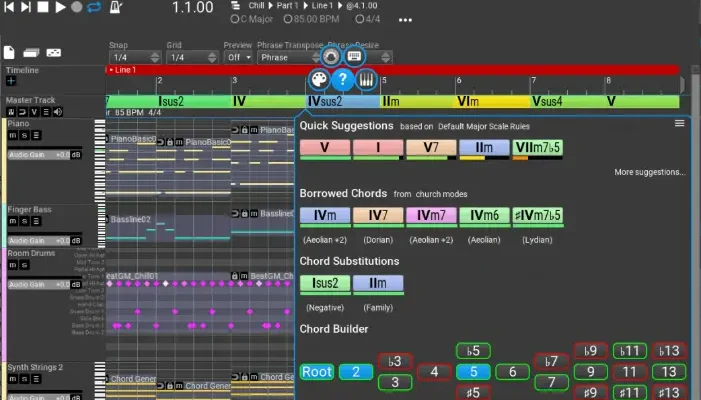Expand the Preview Off dropdown
The width and height of the screenshot is (701, 400).
[x=238, y=57]
